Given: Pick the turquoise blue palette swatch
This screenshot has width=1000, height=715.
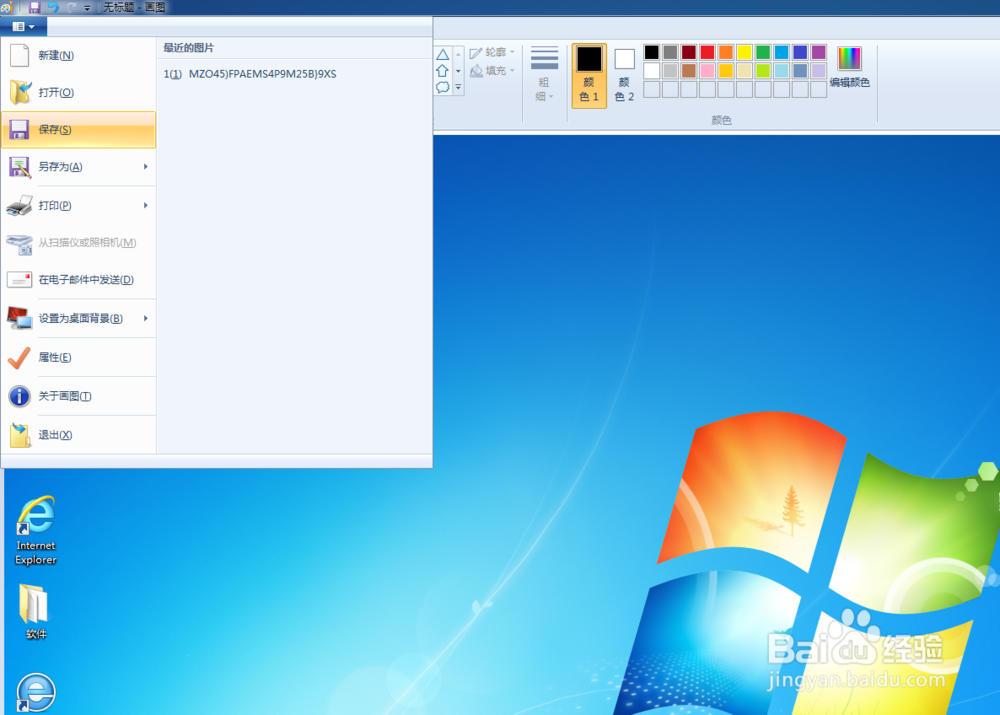Looking at the screenshot, I should pos(781,52).
